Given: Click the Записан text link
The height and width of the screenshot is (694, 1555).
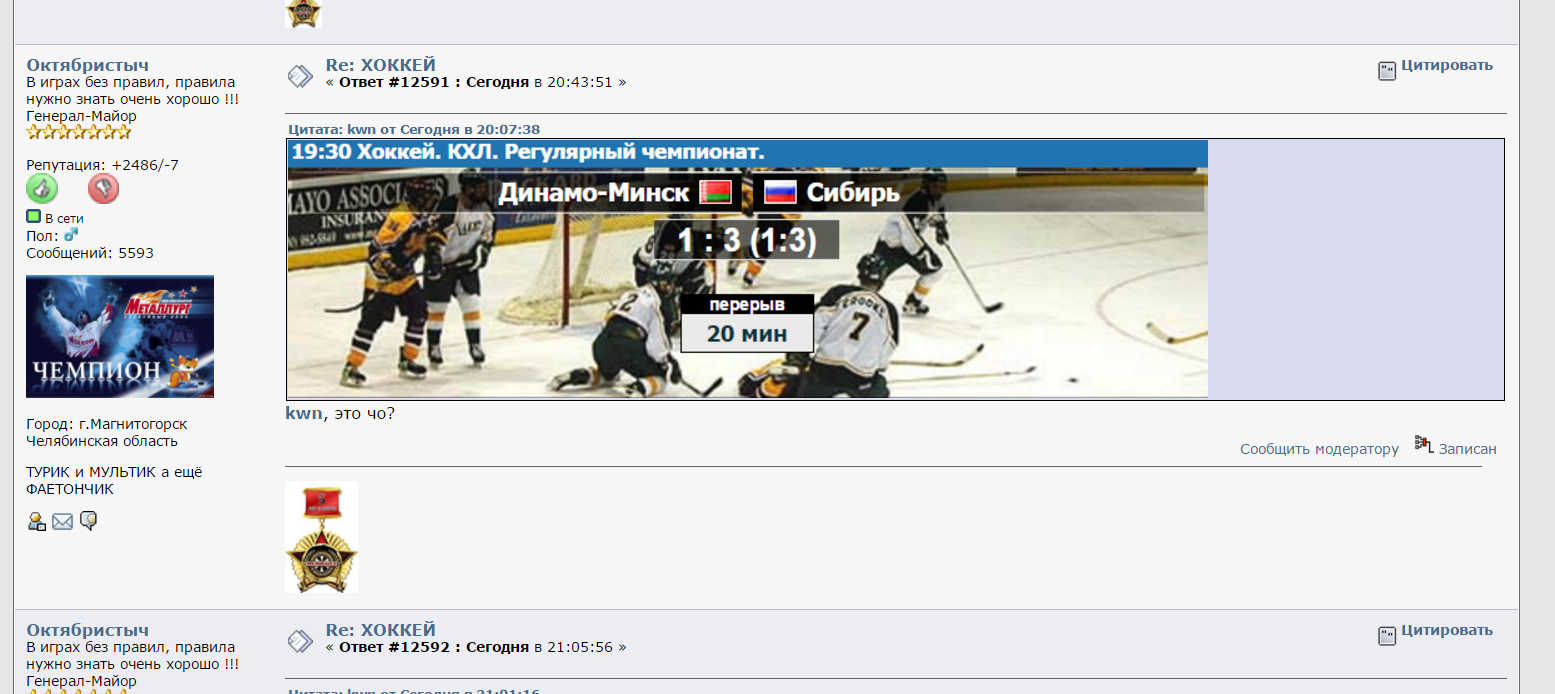Looking at the screenshot, I should [x=1467, y=449].
